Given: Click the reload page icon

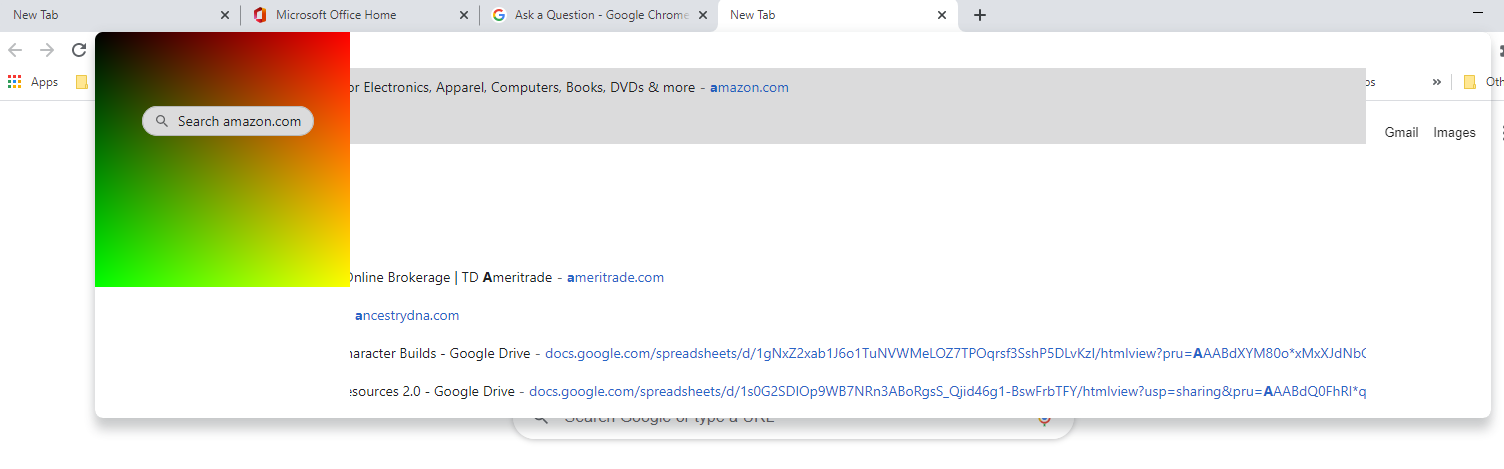Looking at the screenshot, I should [79, 50].
